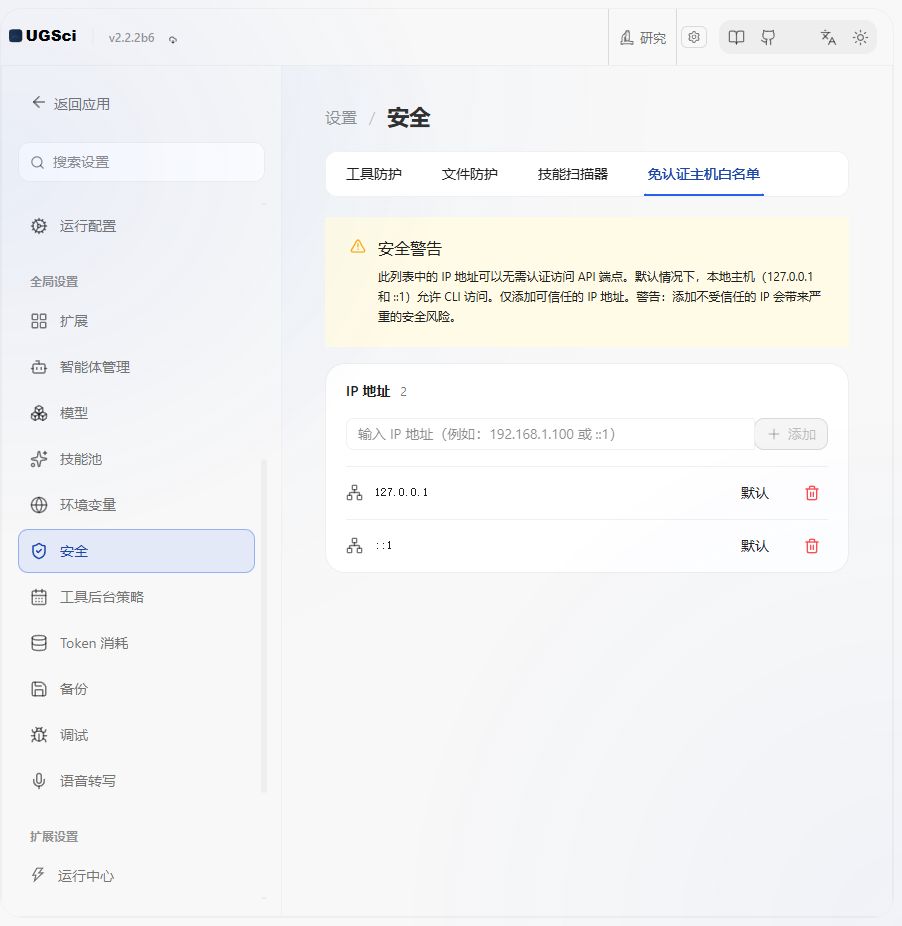The image size is (902, 926).
Task: Toggle the light/dark theme sun icon
Action: 860,38
